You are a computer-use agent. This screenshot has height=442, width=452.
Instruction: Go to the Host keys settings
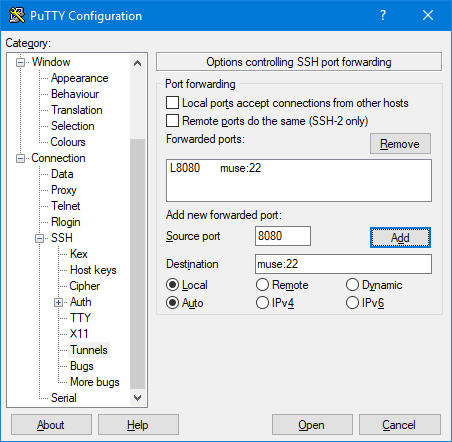[93, 270]
